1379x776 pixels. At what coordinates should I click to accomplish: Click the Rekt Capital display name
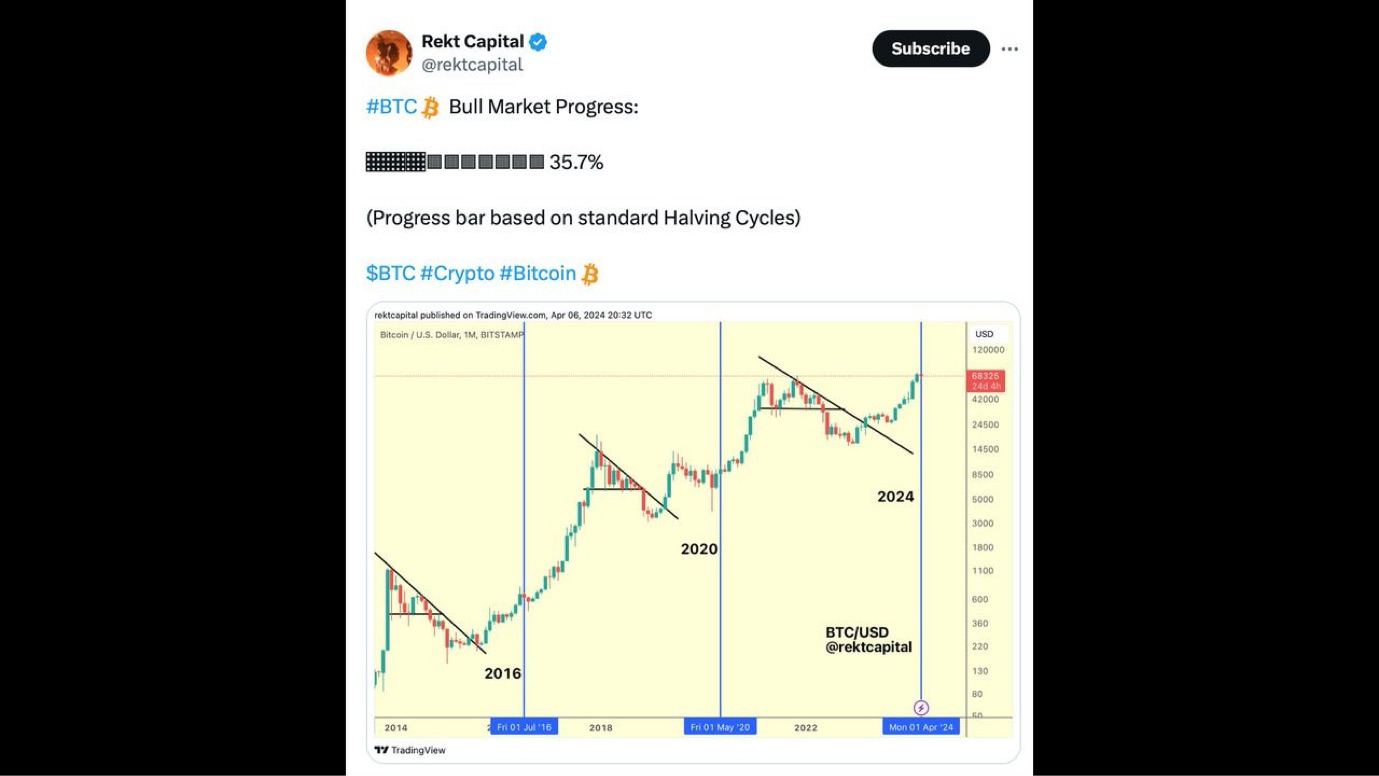pos(472,42)
